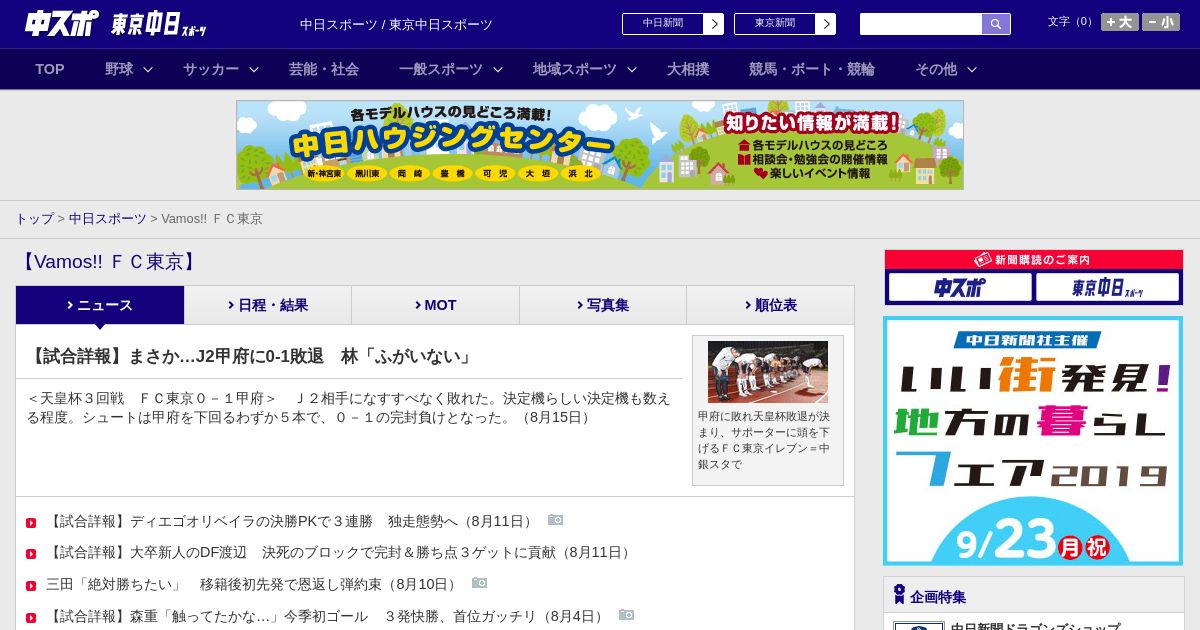
Task: Expand the 一般スポーツ navigation menu
Action: pos(450,69)
